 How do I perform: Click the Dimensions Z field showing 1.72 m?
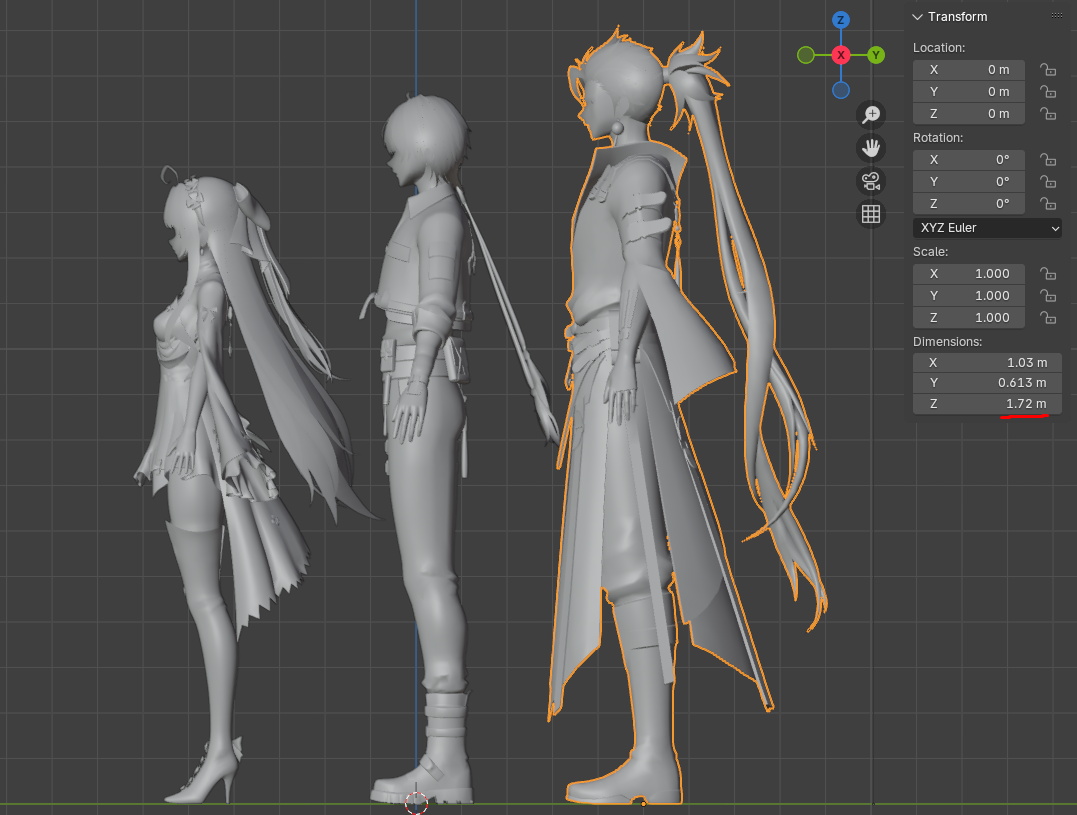click(x=987, y=404)
